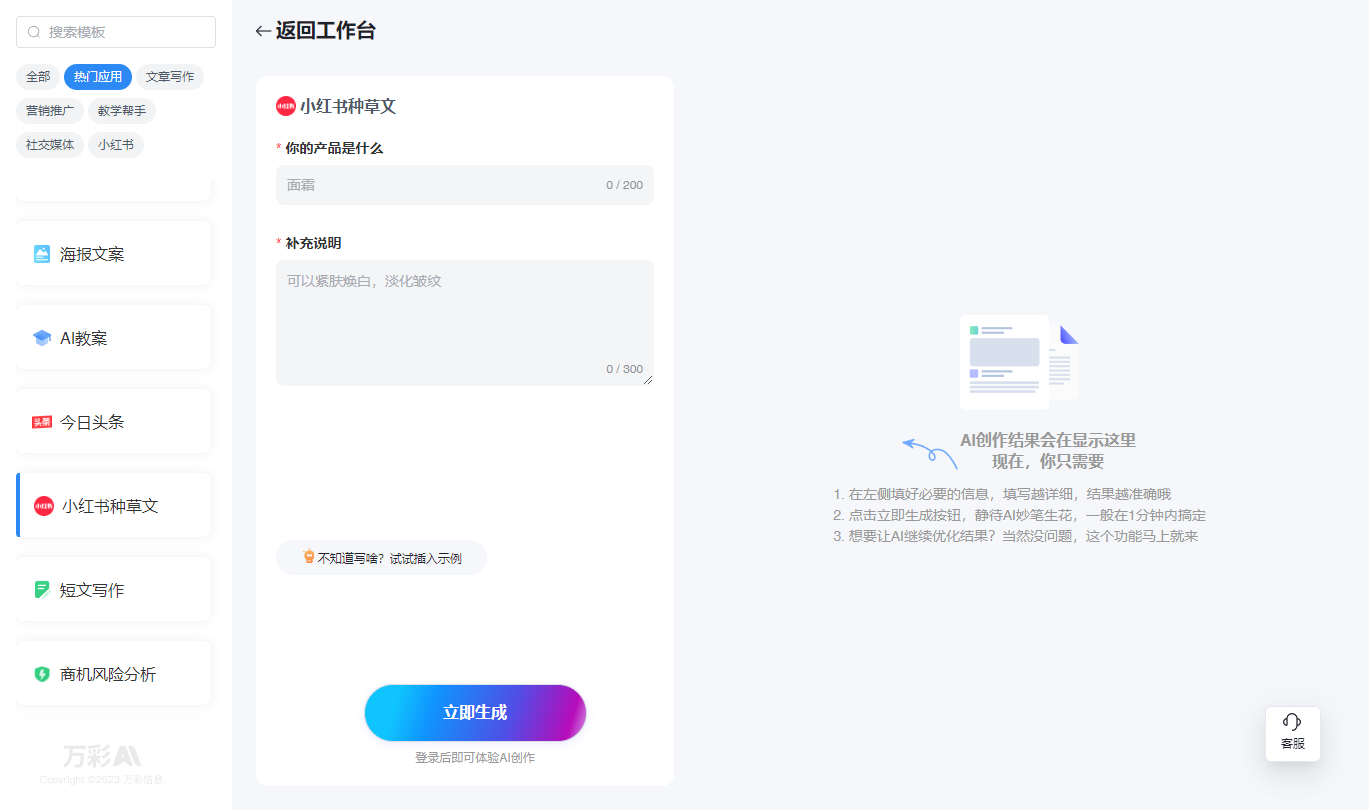Click the 0 / 300 character counter
This screenshot has width=1369, height=810.
pyautogui.click(x=625, y=369)
